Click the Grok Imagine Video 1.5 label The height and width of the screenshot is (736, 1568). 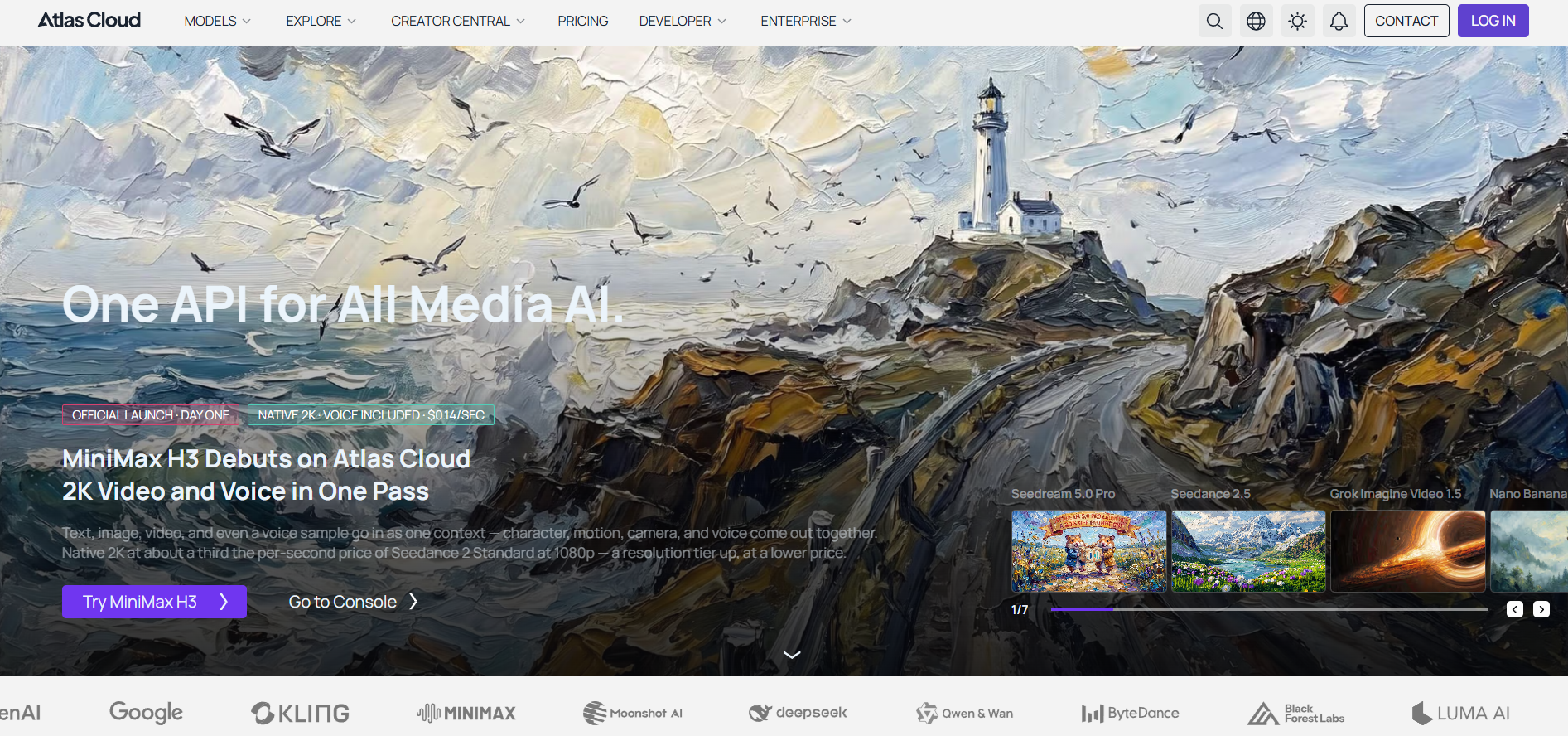pyautogui.click(x=1396, y=494)
